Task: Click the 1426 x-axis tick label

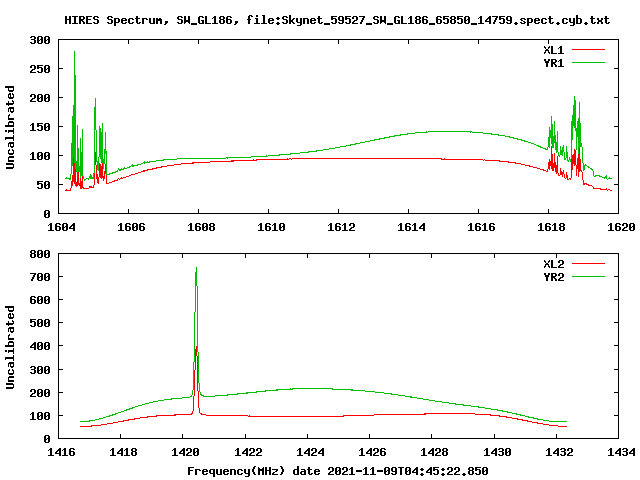Action: point(372,452)
